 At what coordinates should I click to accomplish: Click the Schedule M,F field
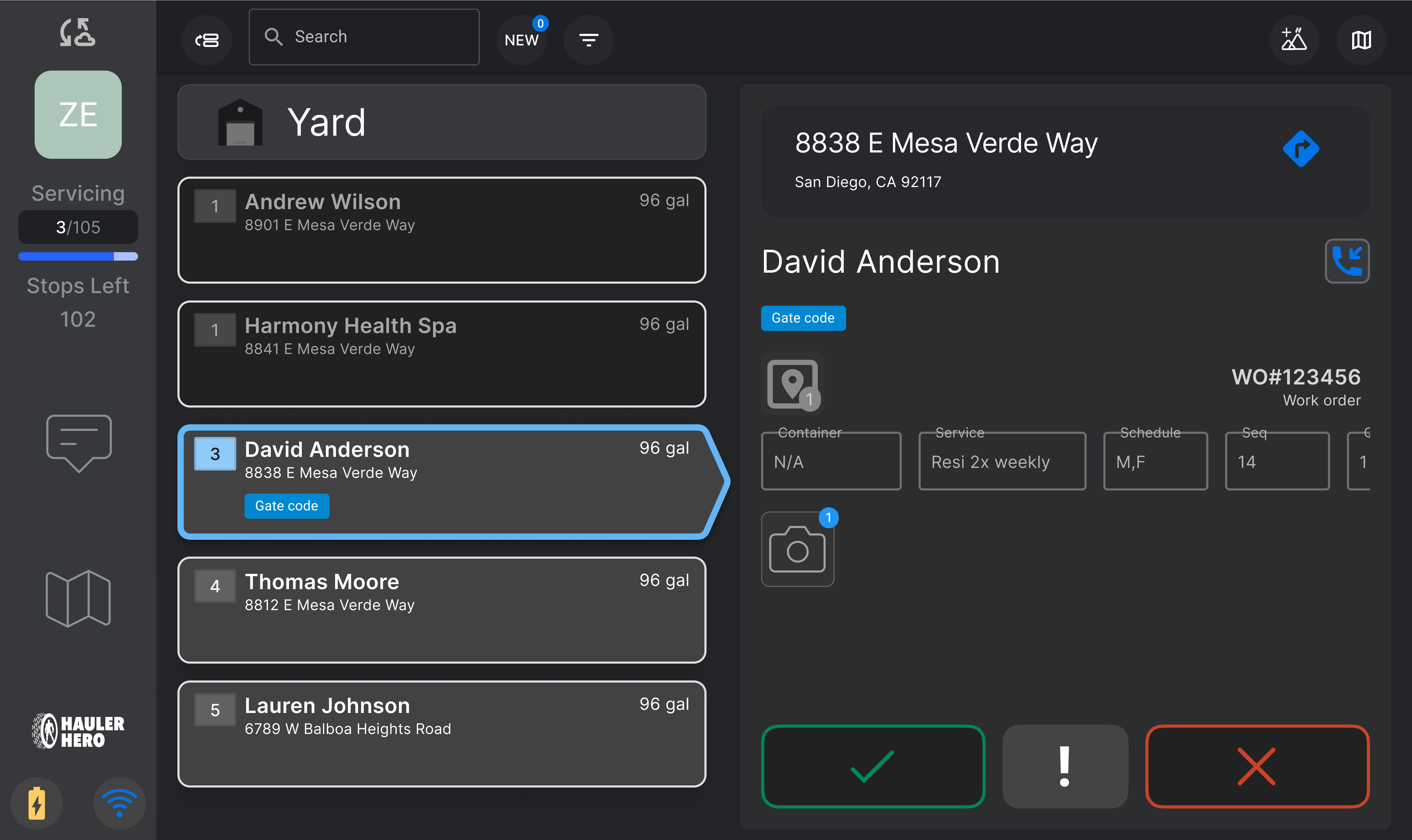point(1155,461)
